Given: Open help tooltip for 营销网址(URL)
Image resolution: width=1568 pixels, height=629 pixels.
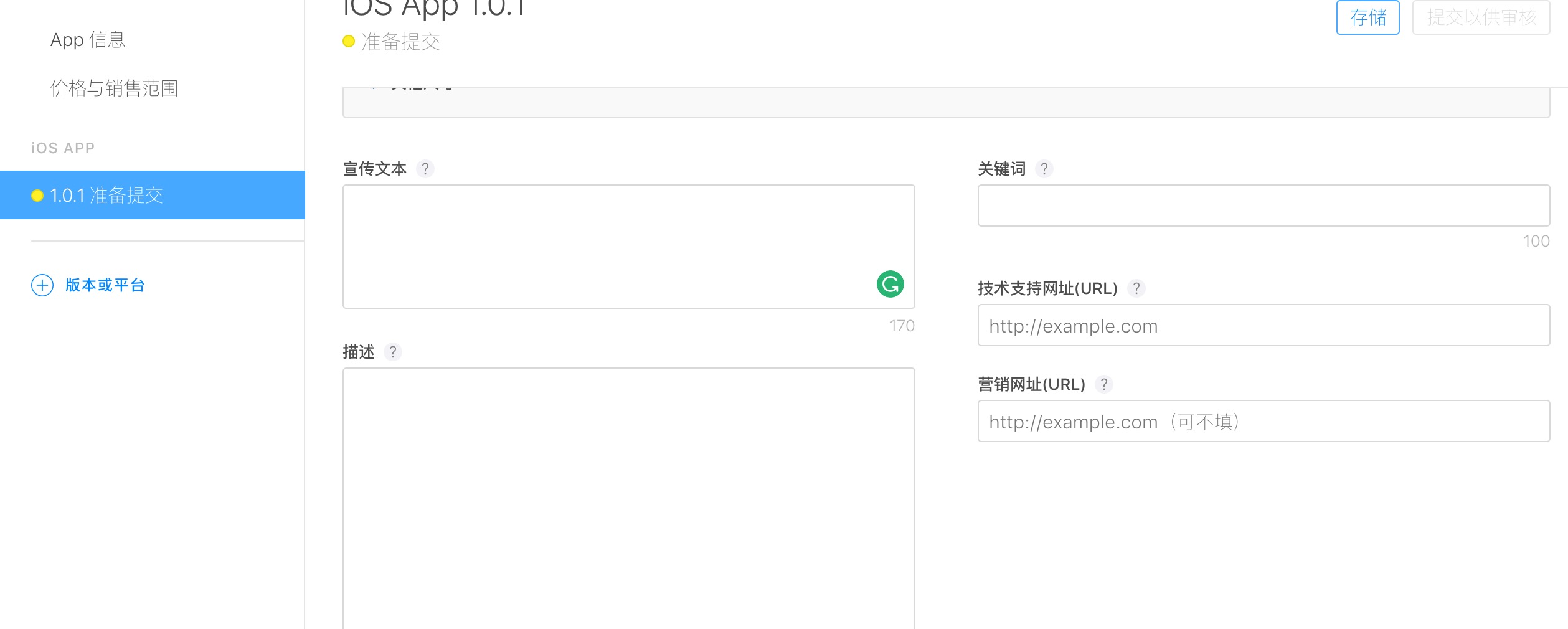Looking at the screenshot, I should 1103,384.
